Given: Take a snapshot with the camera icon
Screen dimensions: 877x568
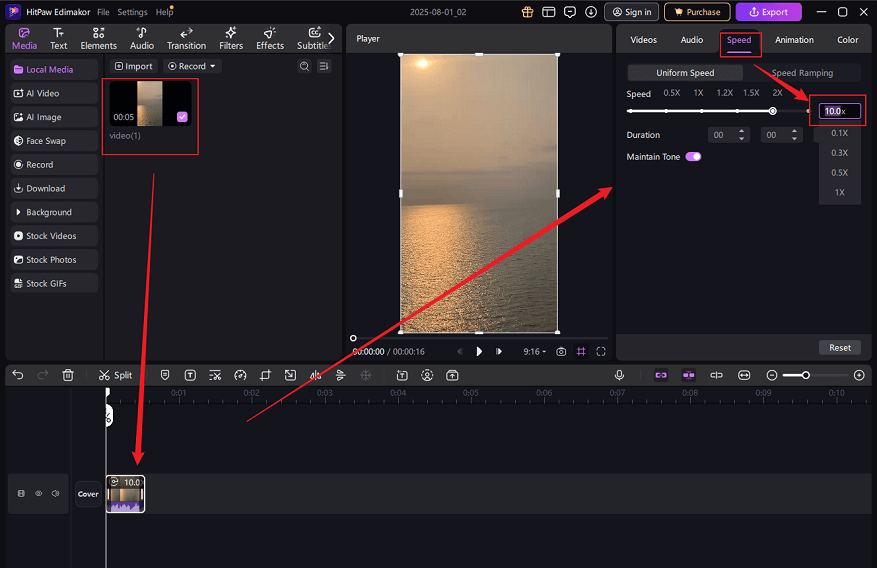Looking at the screenshot, I should point(561,352).
